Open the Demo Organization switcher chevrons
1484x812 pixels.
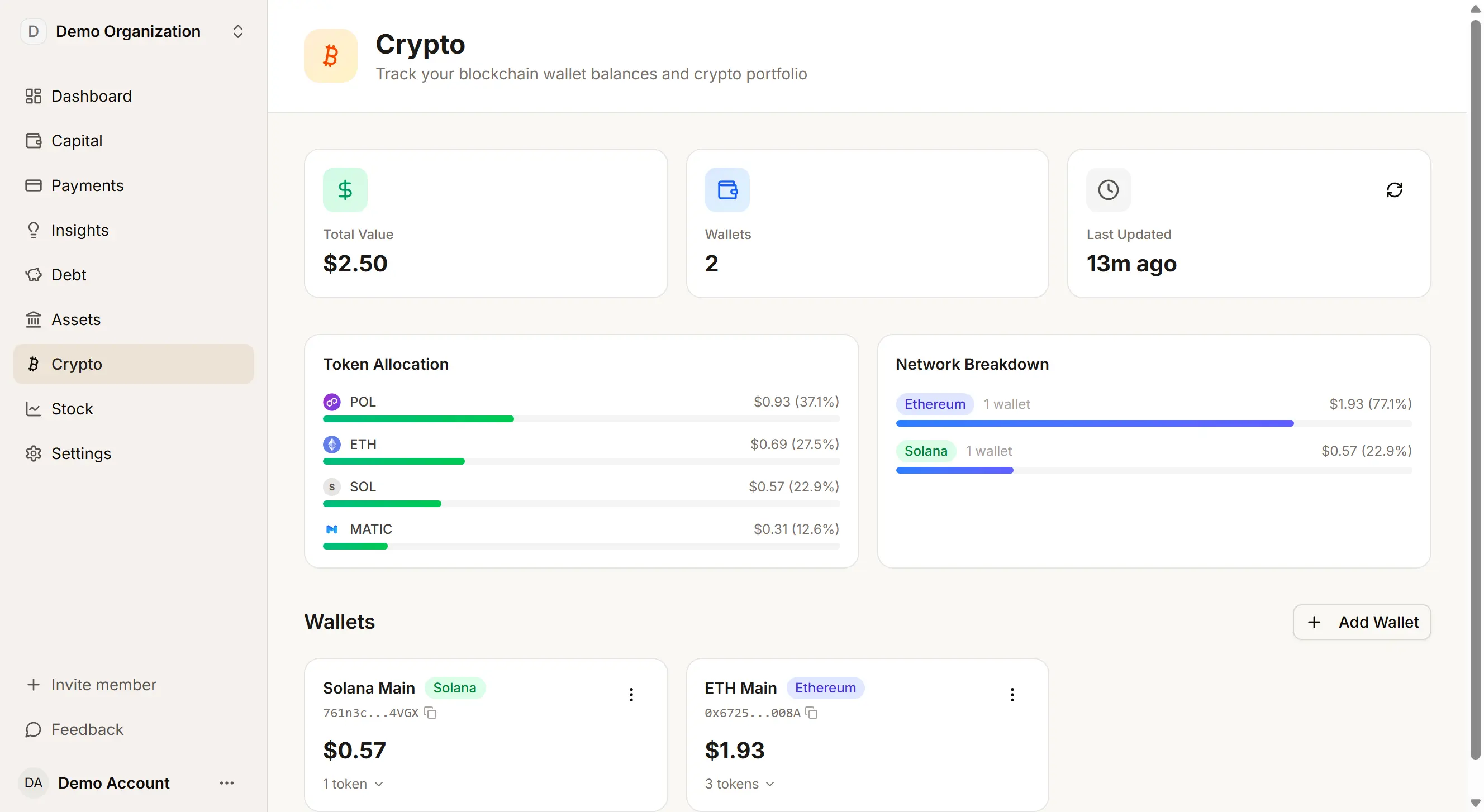[237, 31]
